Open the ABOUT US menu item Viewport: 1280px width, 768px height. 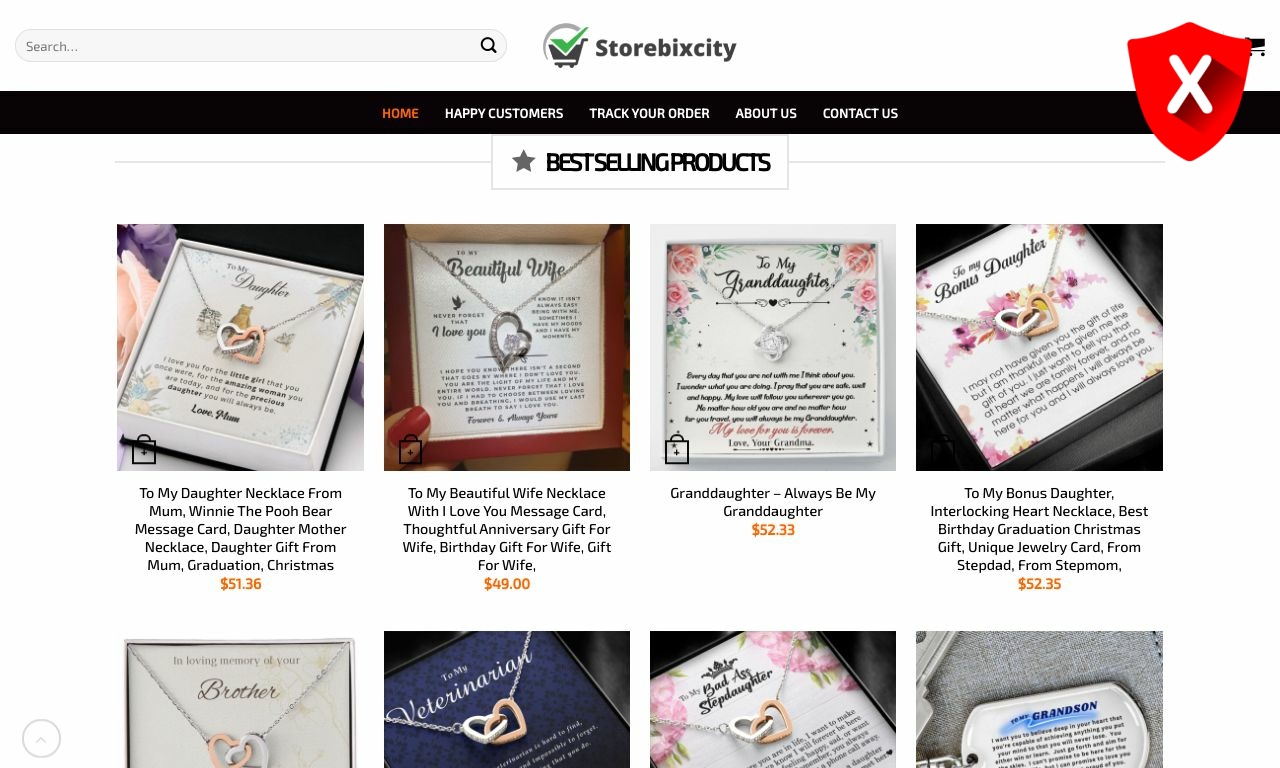[766, 113]
